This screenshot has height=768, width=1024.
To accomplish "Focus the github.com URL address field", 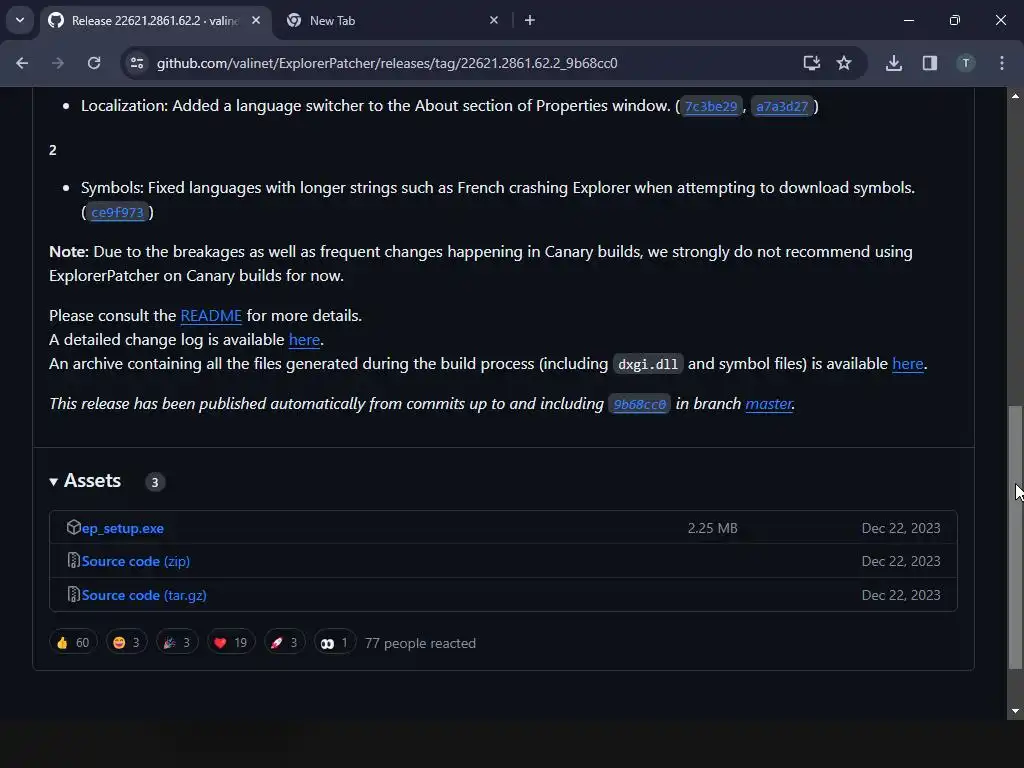I will pyautogui.click(x=387, y=63).
